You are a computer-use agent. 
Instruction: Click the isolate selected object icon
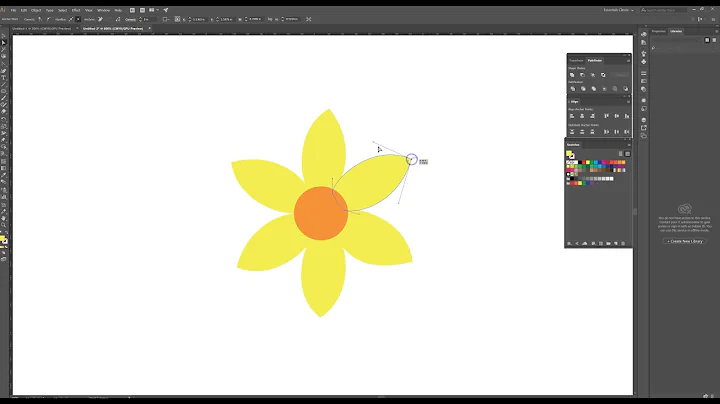[x=309, y=19]
